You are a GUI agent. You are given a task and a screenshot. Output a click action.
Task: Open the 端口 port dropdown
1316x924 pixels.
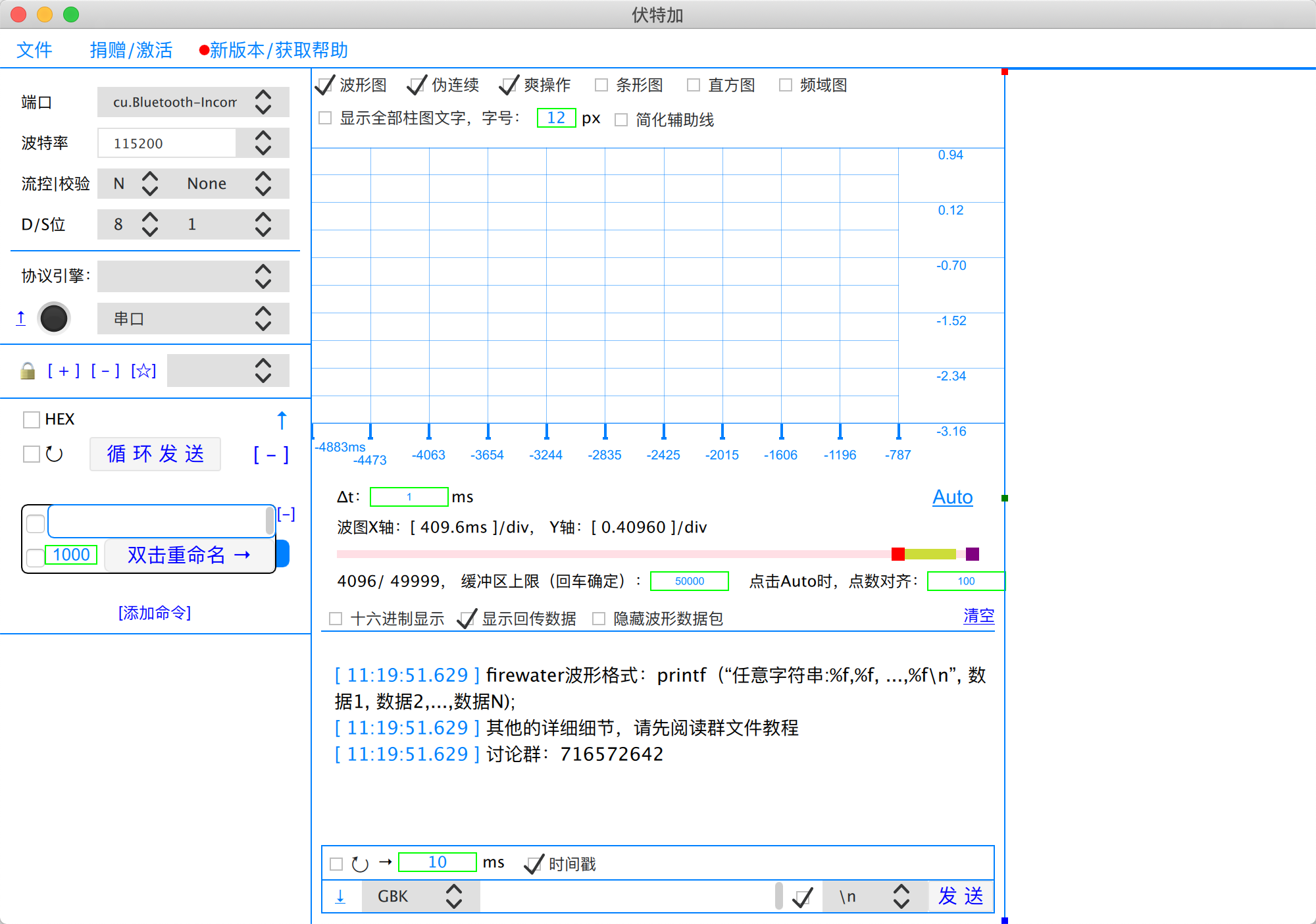point(193,102)
